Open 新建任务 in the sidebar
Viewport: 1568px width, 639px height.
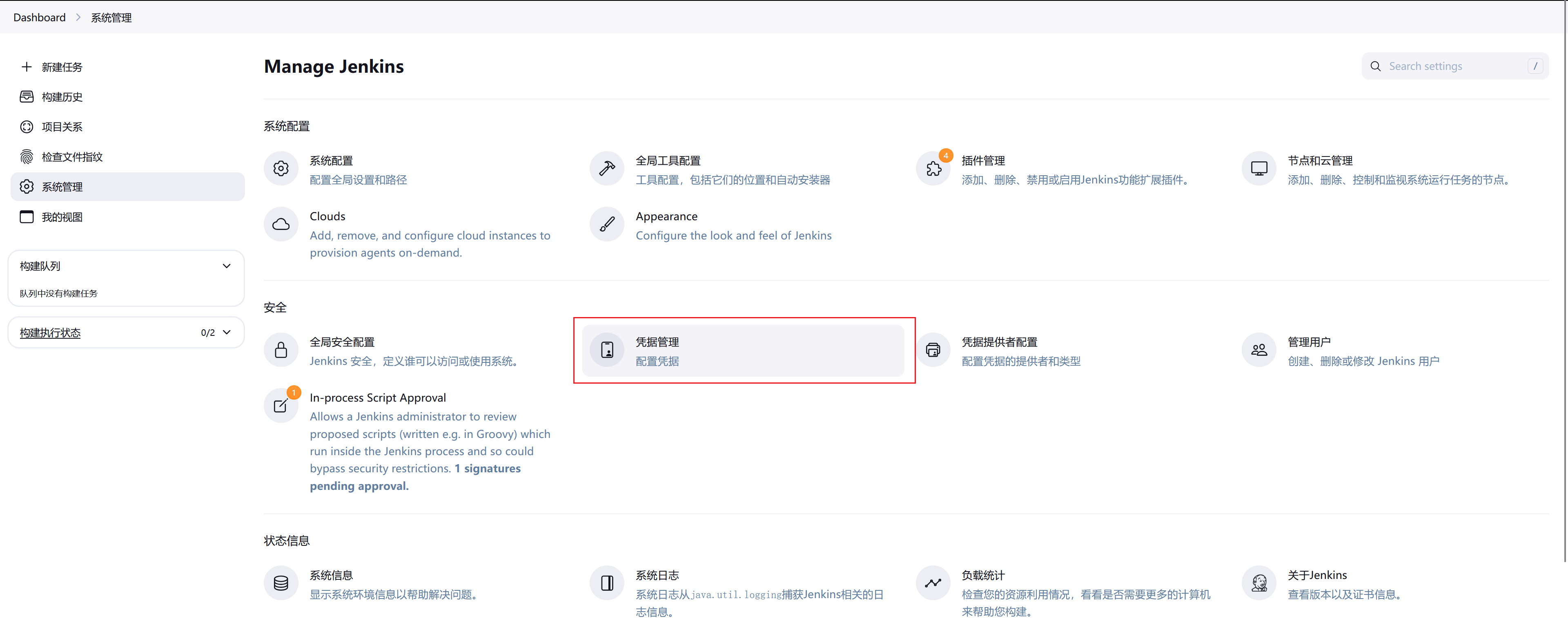click(62, 67)
